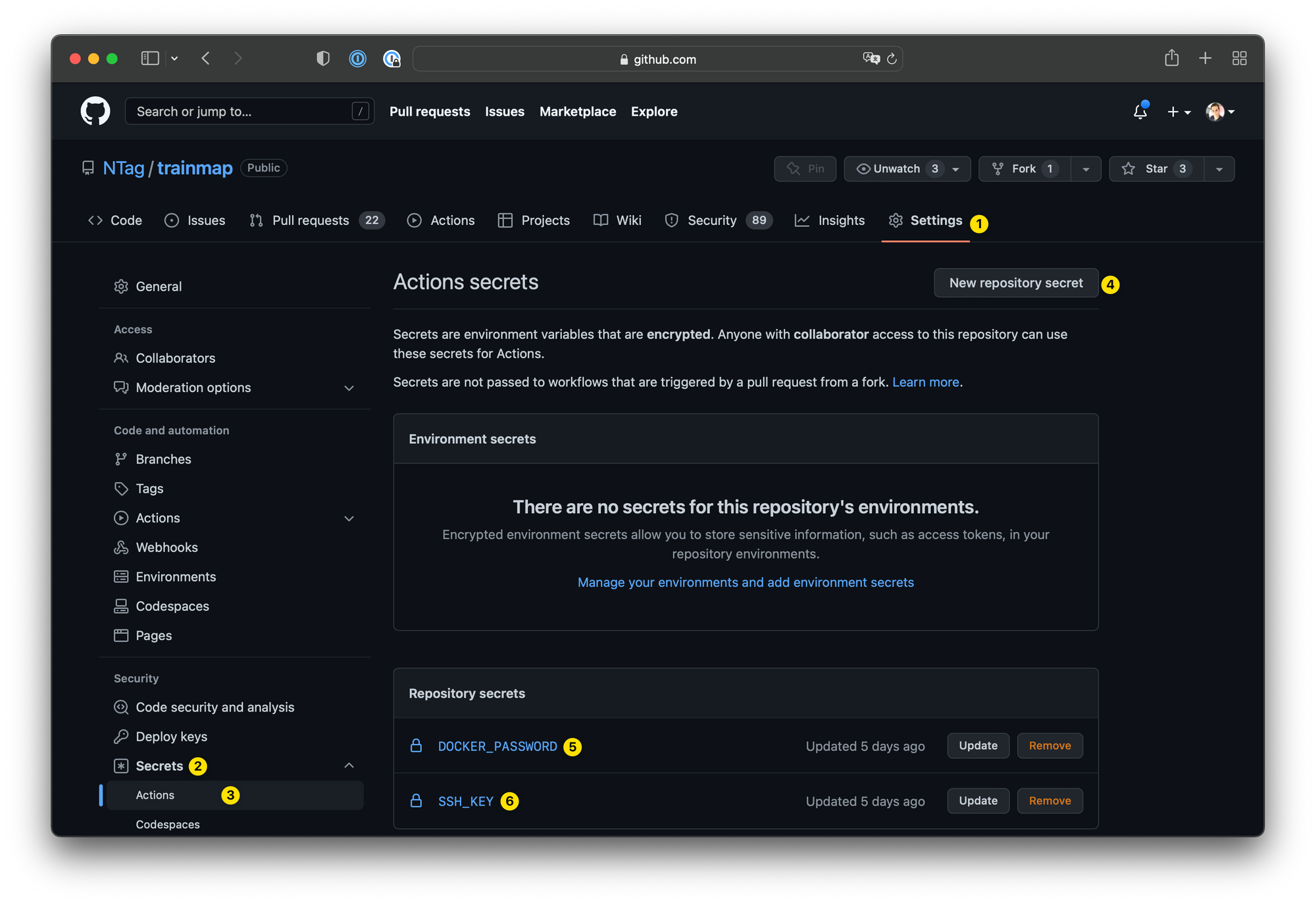The width and height of the screenshot is (1316, 905).
Task: Click the Branches icon in sidebar
Action: [x=121, y=459]
